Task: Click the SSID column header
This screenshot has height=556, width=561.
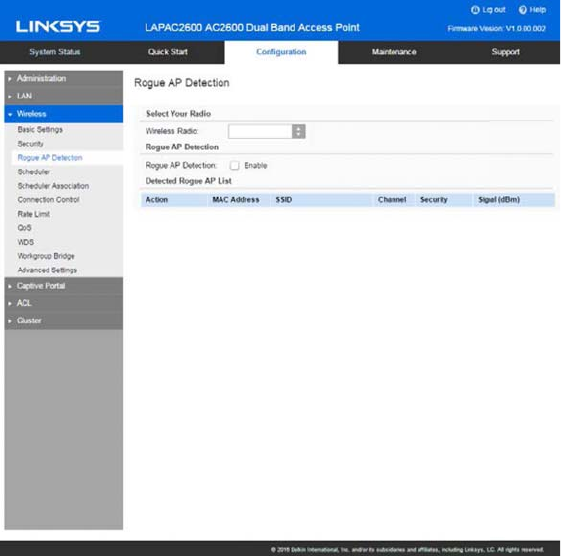Action: 284,200
